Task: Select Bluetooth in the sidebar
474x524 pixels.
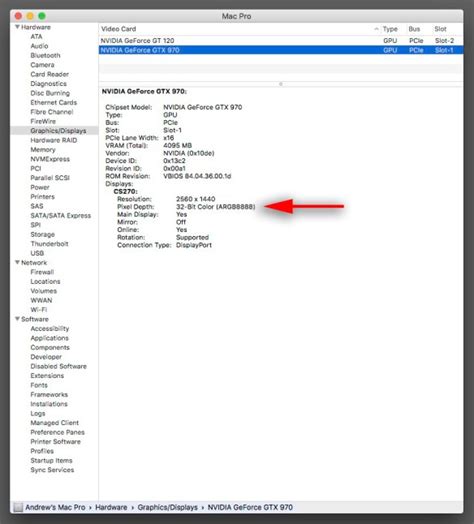Action: pos(45,55)
